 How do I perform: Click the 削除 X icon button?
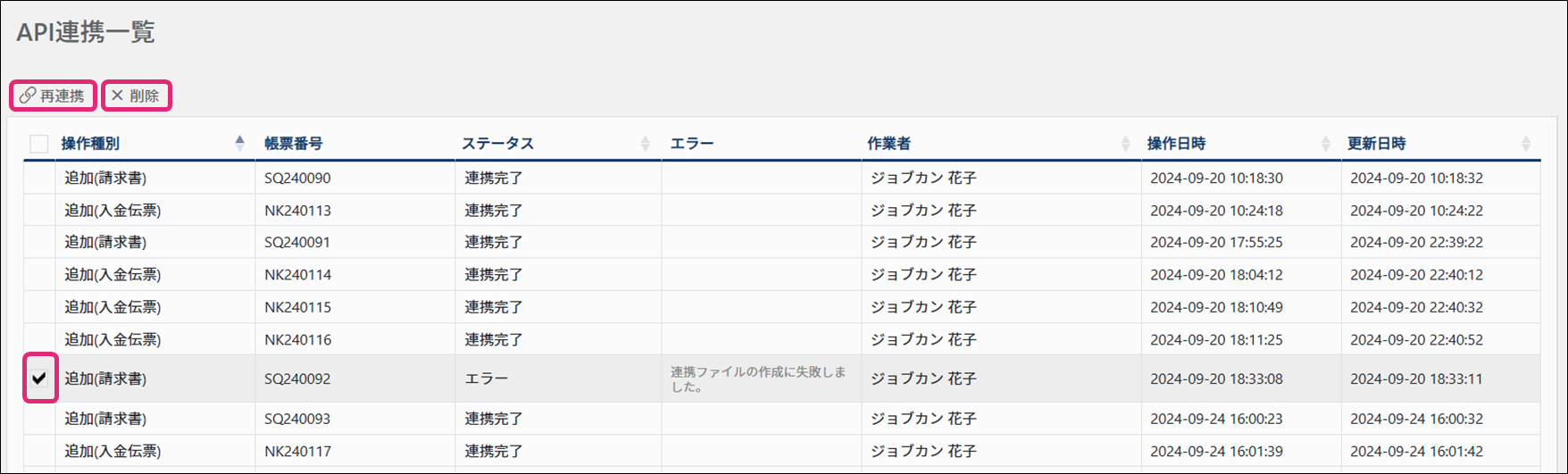(x=136, y=96)
